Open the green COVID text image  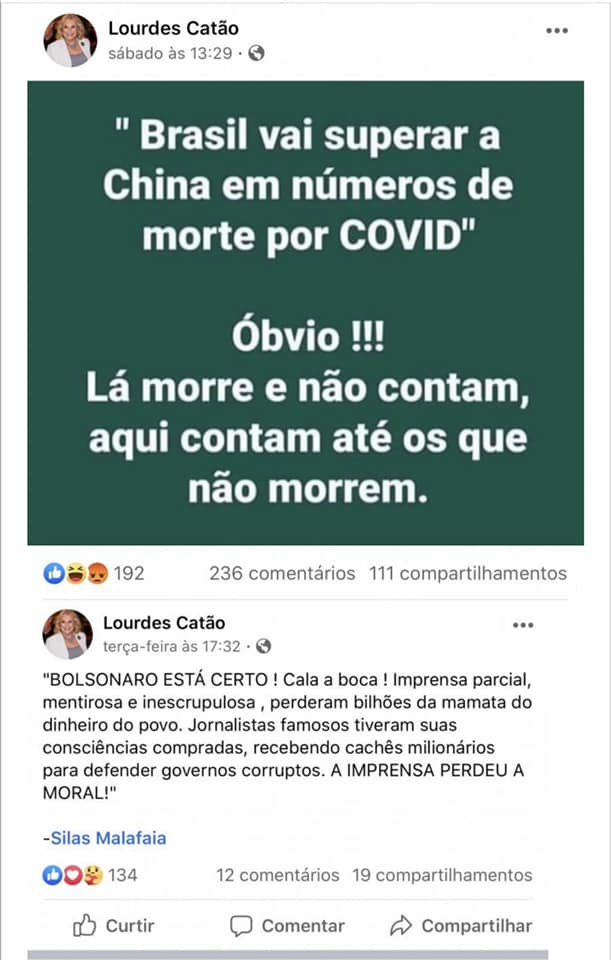[x=306, y=313]
